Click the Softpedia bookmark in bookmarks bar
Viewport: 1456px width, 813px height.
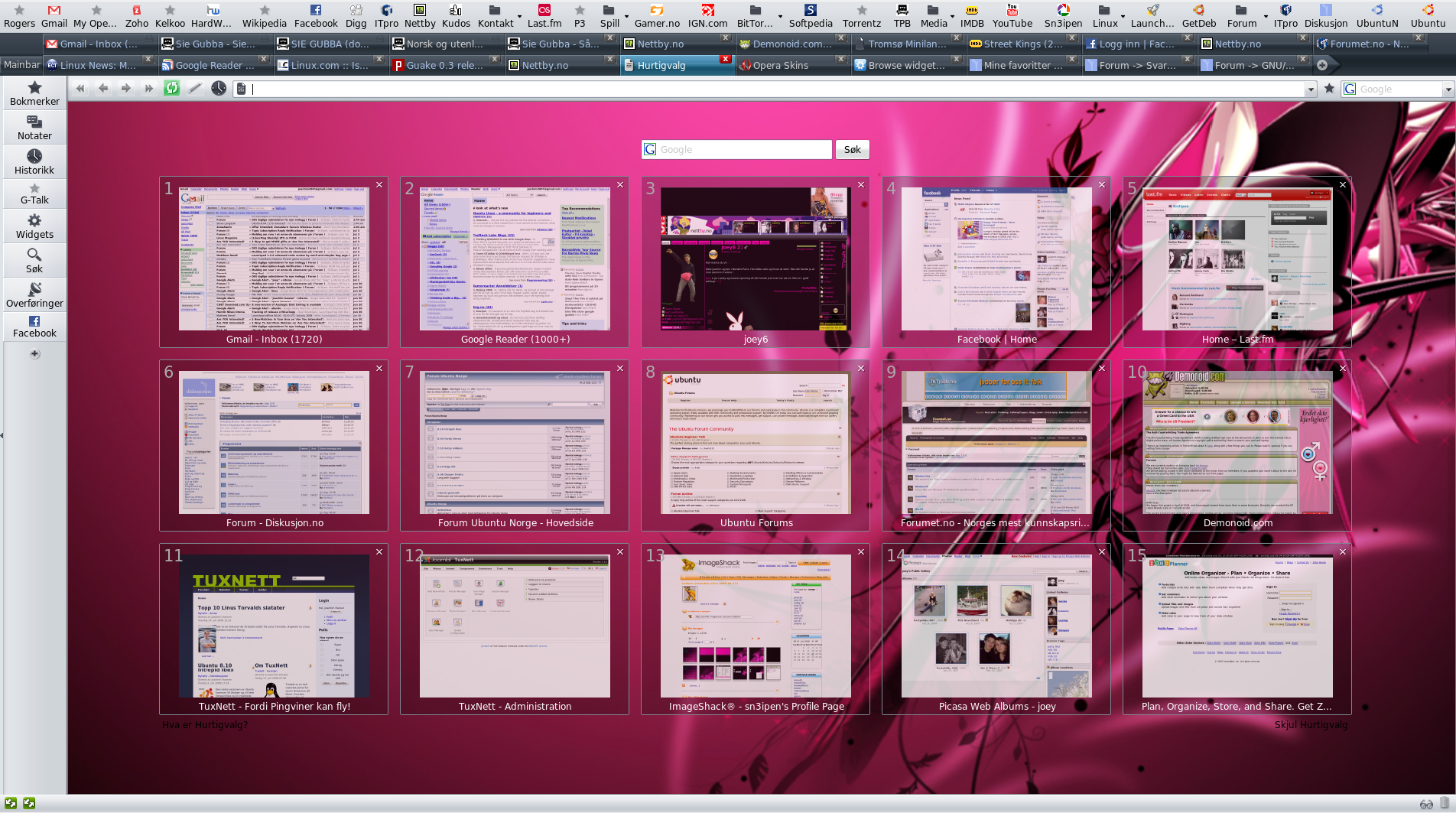click(811, 16)
